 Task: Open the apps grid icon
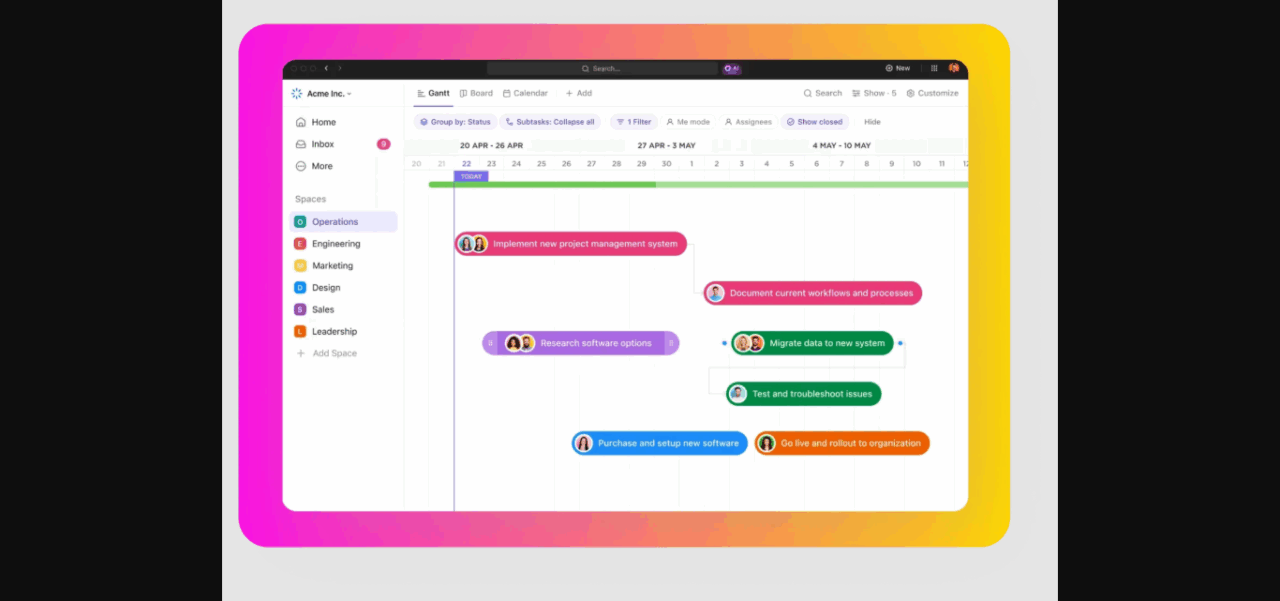934,68
